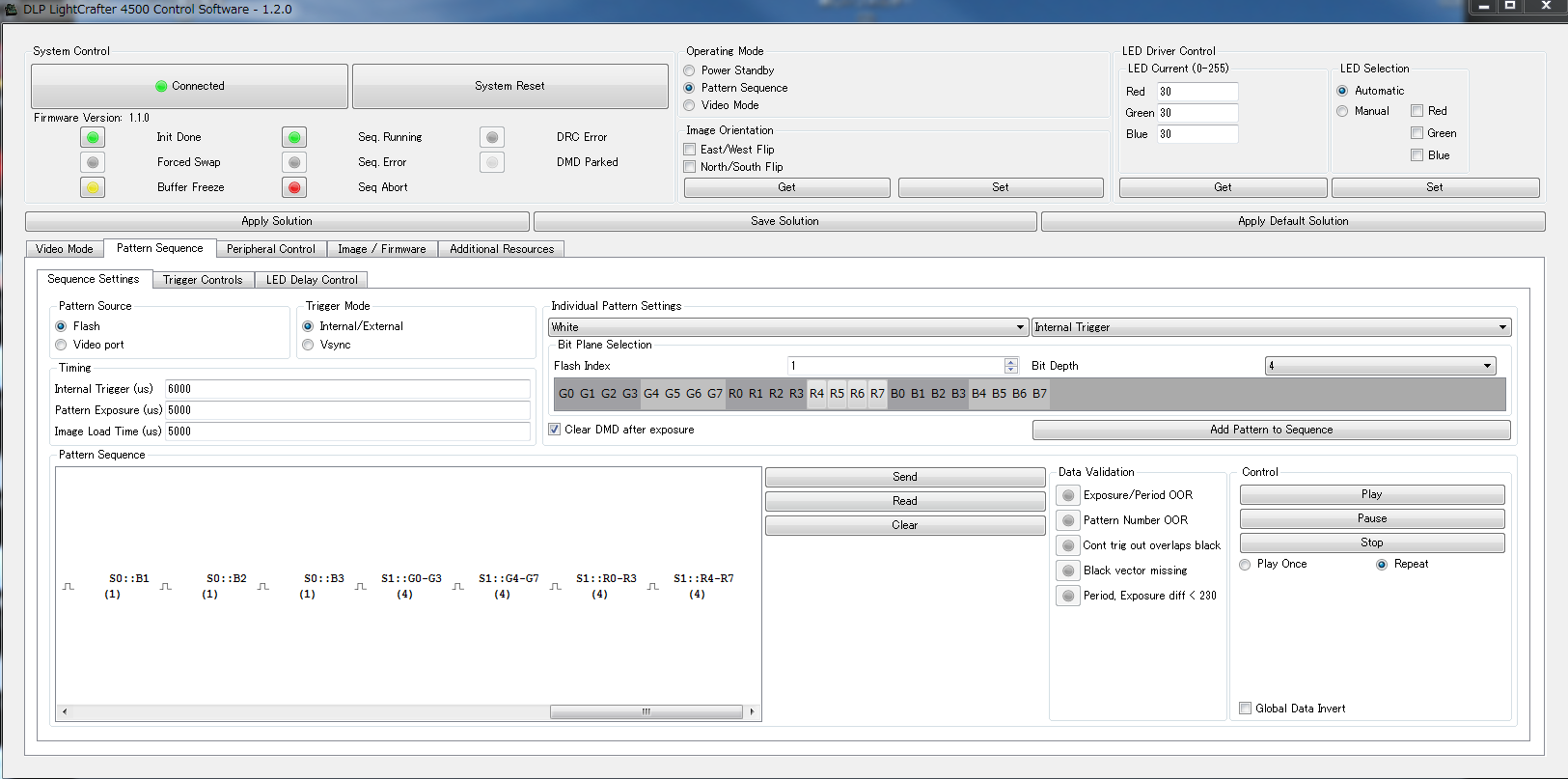This screenshot has height=779, width=1568.
Task: Click the Forced Swap status indicator
Action: click(93, 162)
